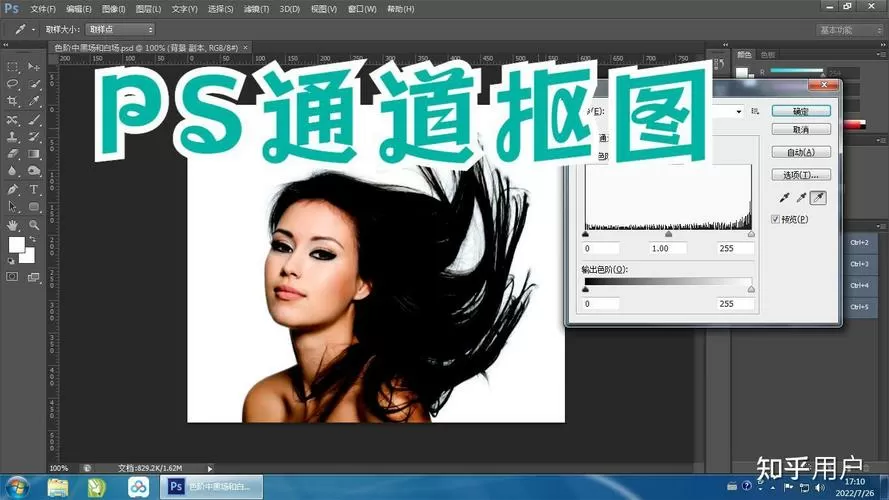This screenshot has height=500, width=889.
Task: Collapse the right panel dock arrows
Action: coord(882,45)
